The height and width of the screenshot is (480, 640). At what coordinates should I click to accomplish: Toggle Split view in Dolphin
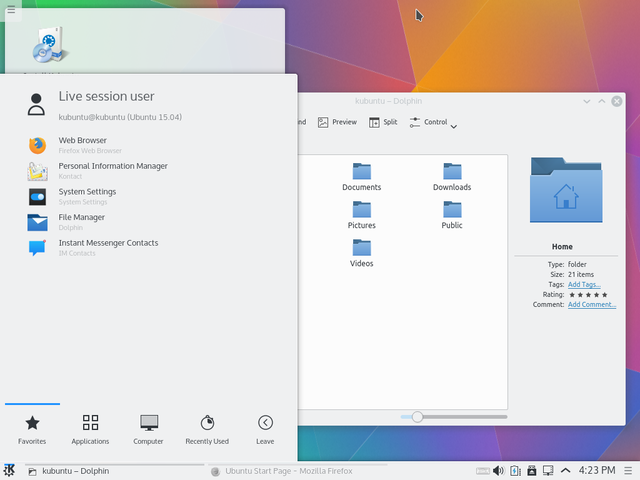click(x=383, y=122)
